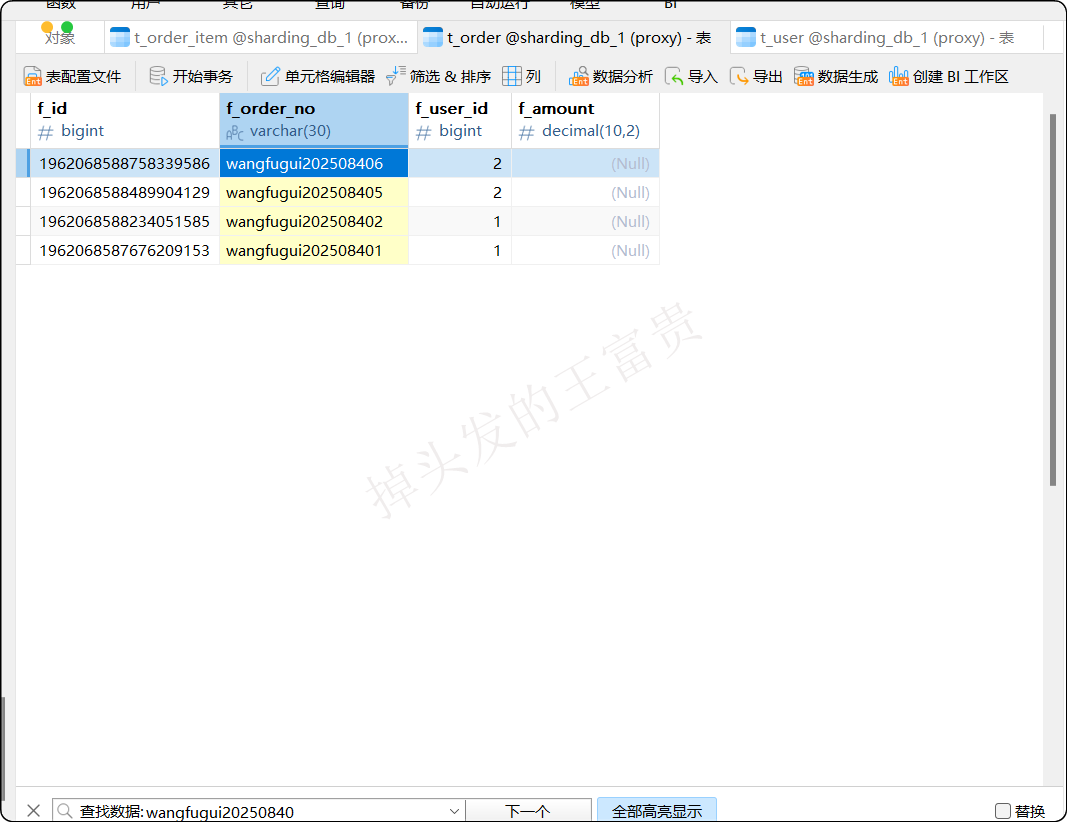Switch to the t_user table tab
The image size is (1067, 822).
[x=887, y=37]
